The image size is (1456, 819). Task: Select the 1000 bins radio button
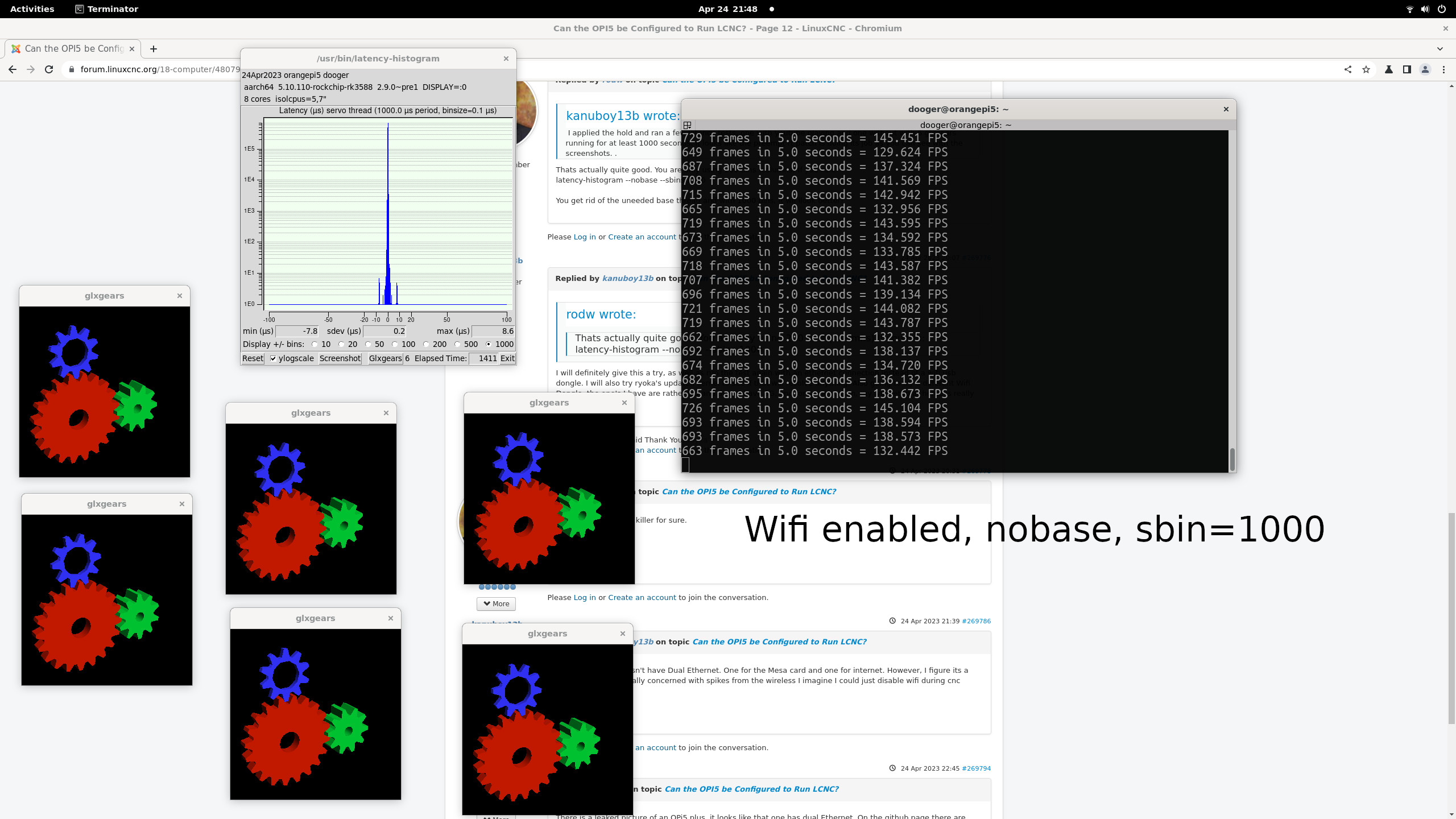click(489, 344)
